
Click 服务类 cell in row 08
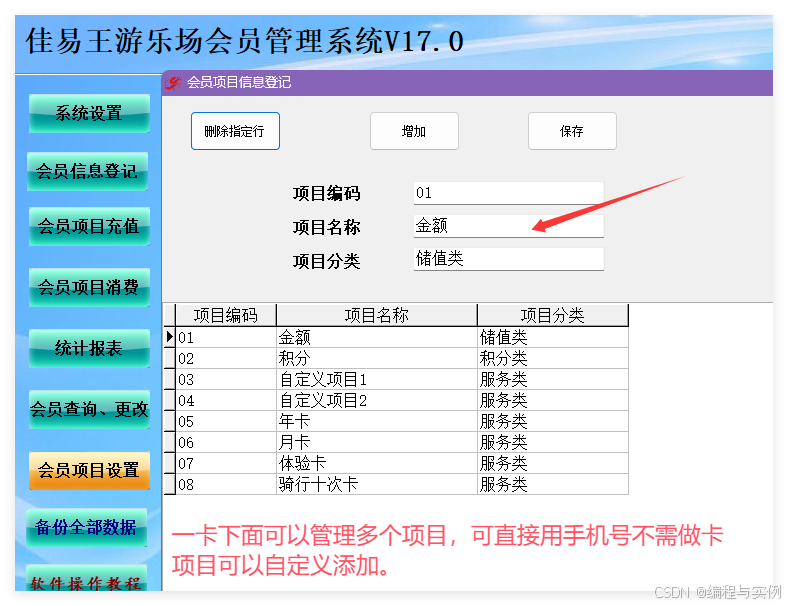tap(553, 485)
